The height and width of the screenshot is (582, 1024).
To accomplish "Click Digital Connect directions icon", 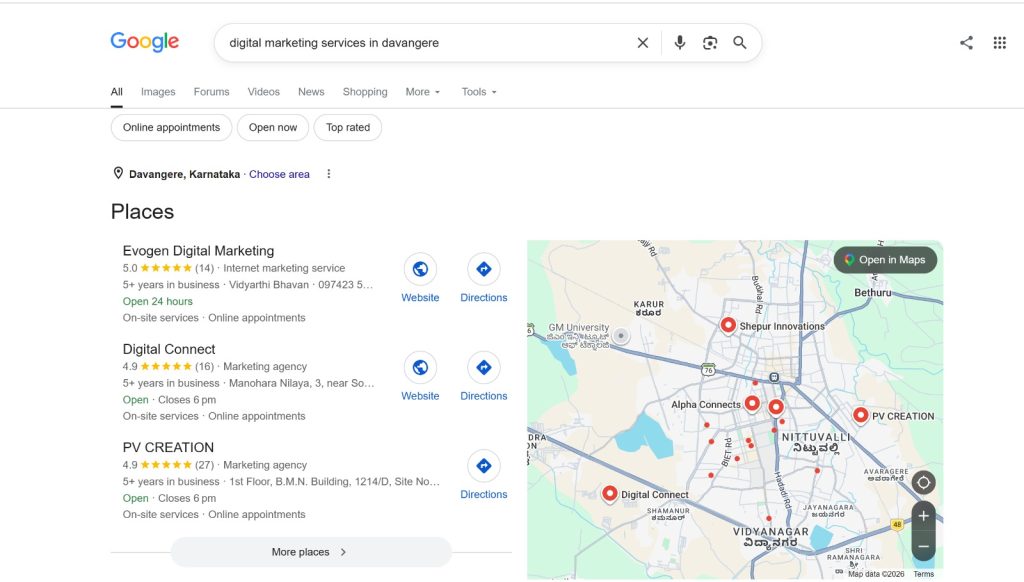I will (x=484, y=367).
